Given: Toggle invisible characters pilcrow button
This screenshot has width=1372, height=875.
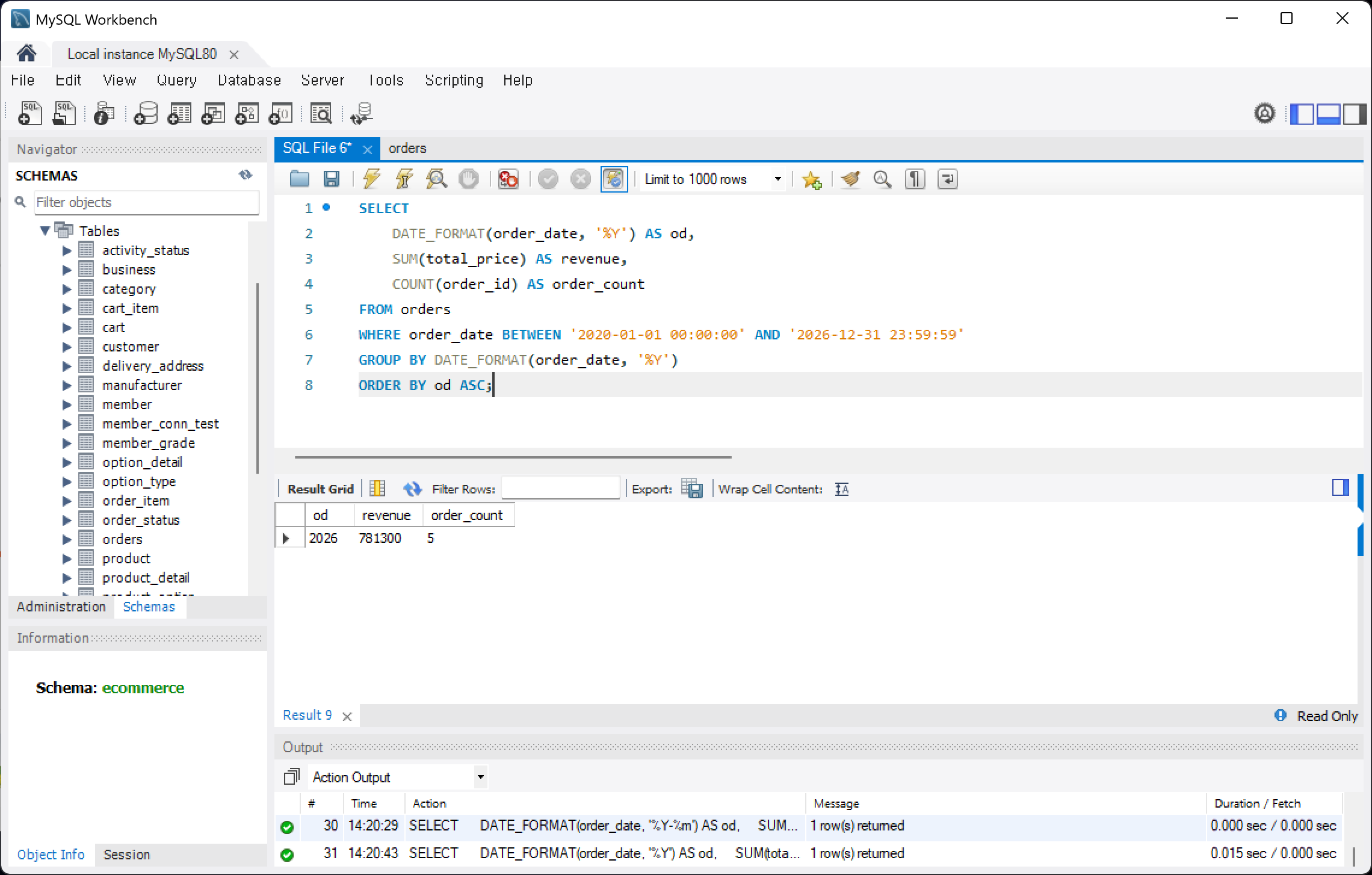Looking at the screenshot, I should pyautogui.click(x=915, y=179).
